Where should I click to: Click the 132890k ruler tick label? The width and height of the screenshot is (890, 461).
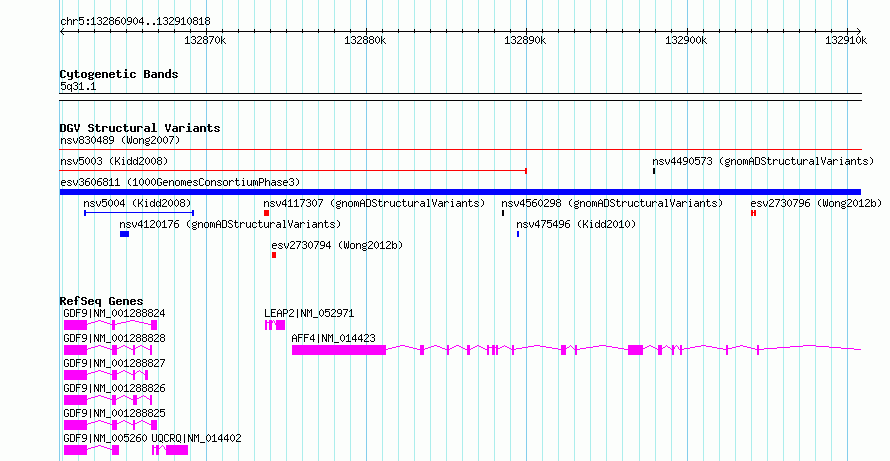coord(526,40)
